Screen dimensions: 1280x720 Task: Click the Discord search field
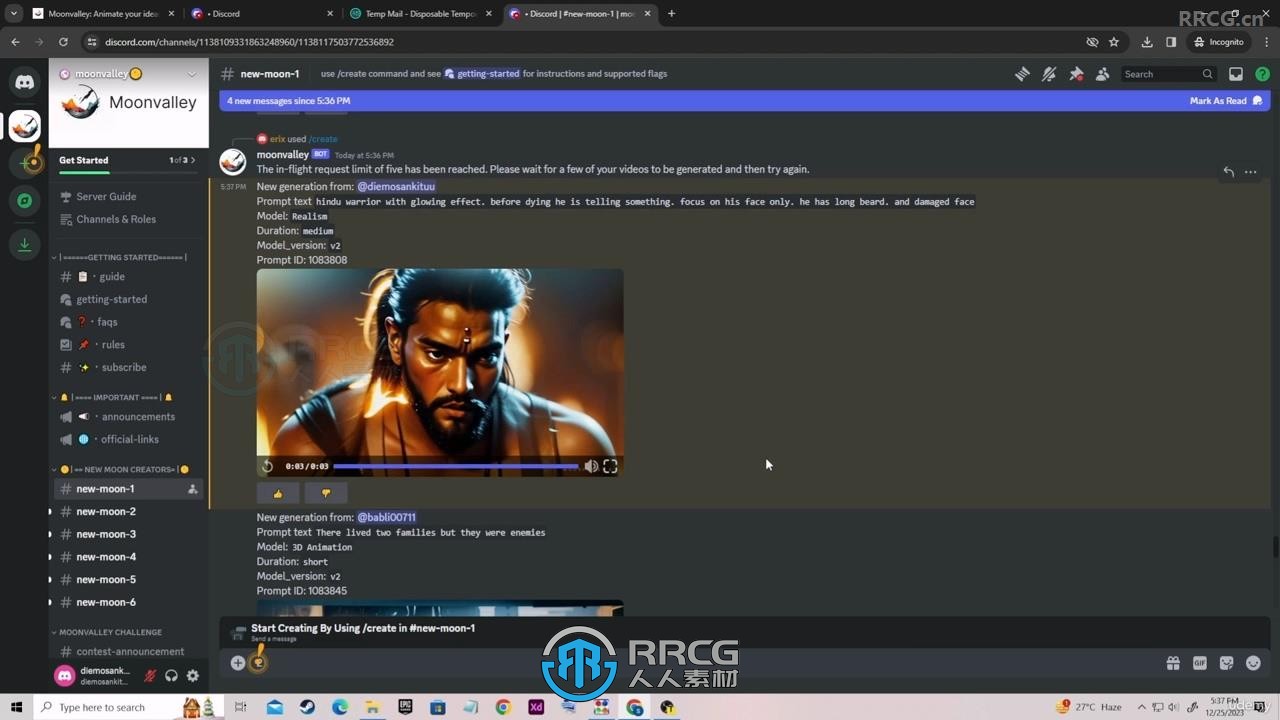tap(1168, 74)
